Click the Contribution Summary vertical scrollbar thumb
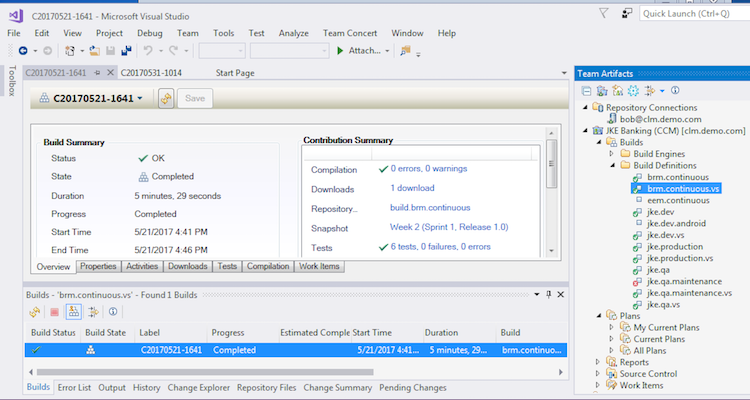 click(551, 164)
